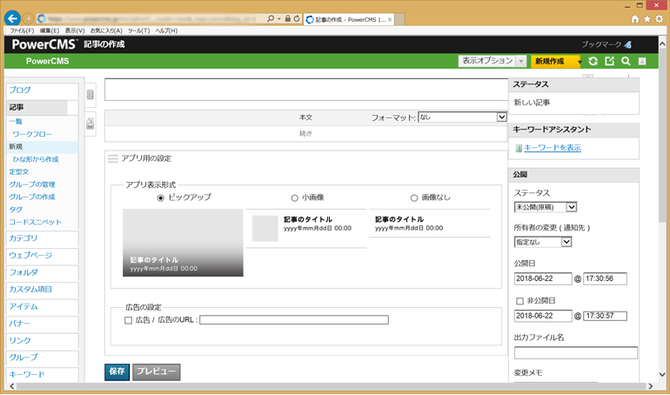The image size is (670, 395).
Task: Open the view-site external link icon
Action: (x=609, y=61)
